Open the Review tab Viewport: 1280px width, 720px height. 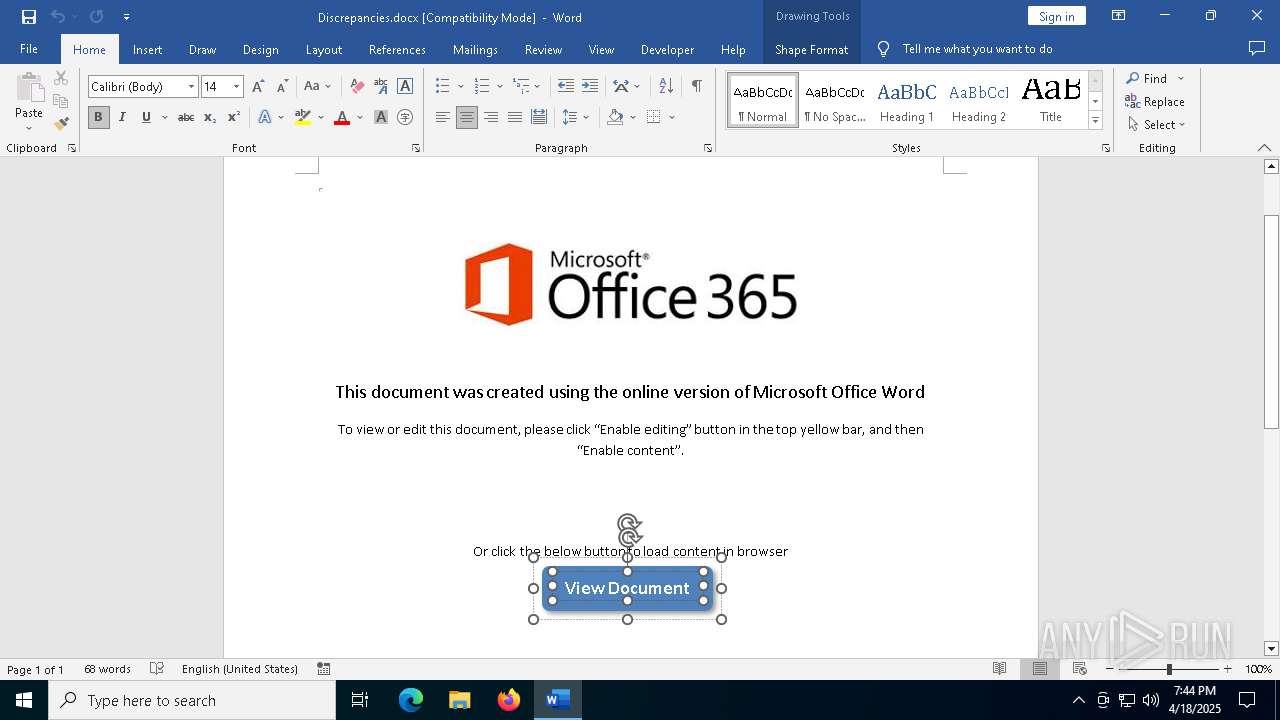[543, 49]
